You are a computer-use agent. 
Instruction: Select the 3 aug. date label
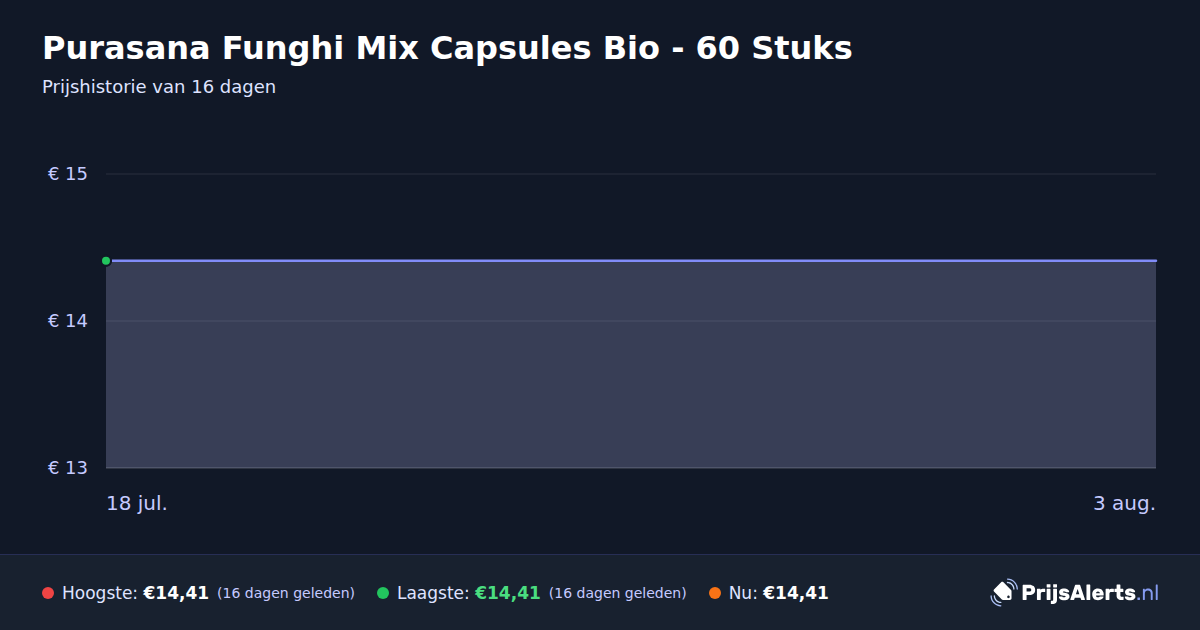tap(1124, 503)
